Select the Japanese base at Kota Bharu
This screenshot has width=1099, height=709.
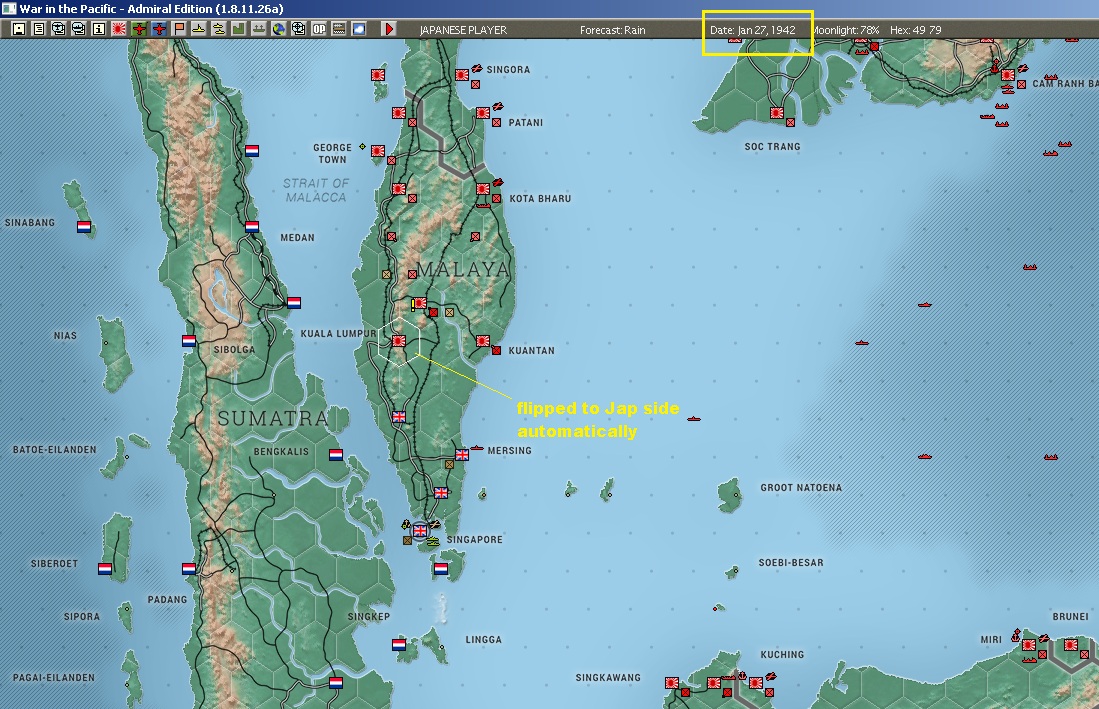click(483, 188)
